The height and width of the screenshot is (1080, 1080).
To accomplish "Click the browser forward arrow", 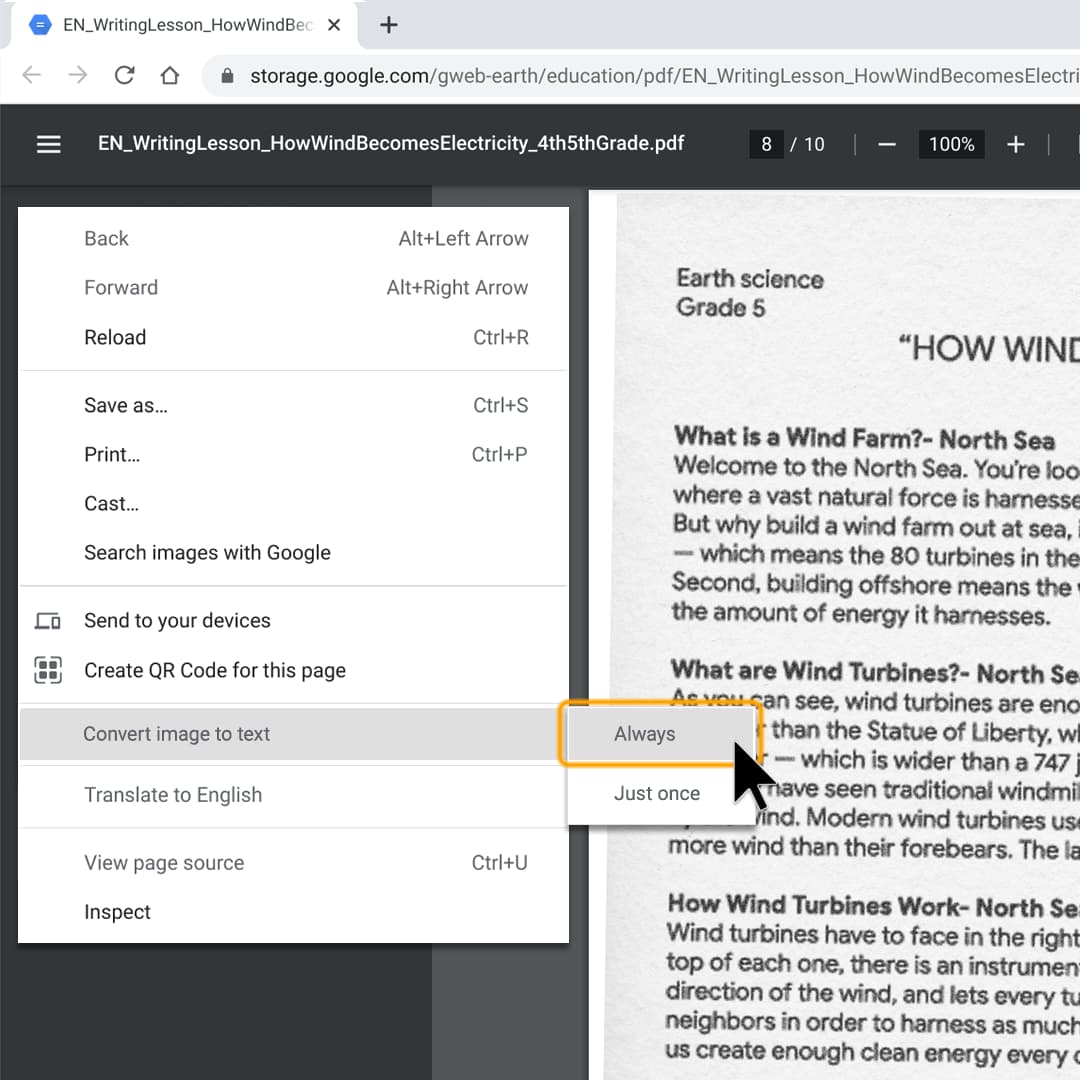I will [x=78, y=74].
